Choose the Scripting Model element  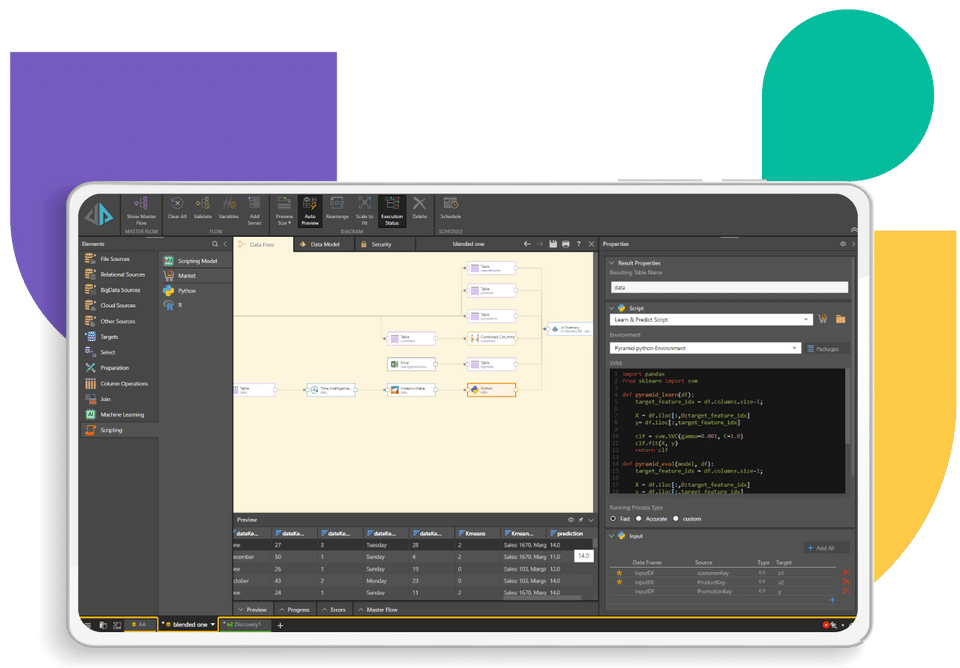coord(196,261)
